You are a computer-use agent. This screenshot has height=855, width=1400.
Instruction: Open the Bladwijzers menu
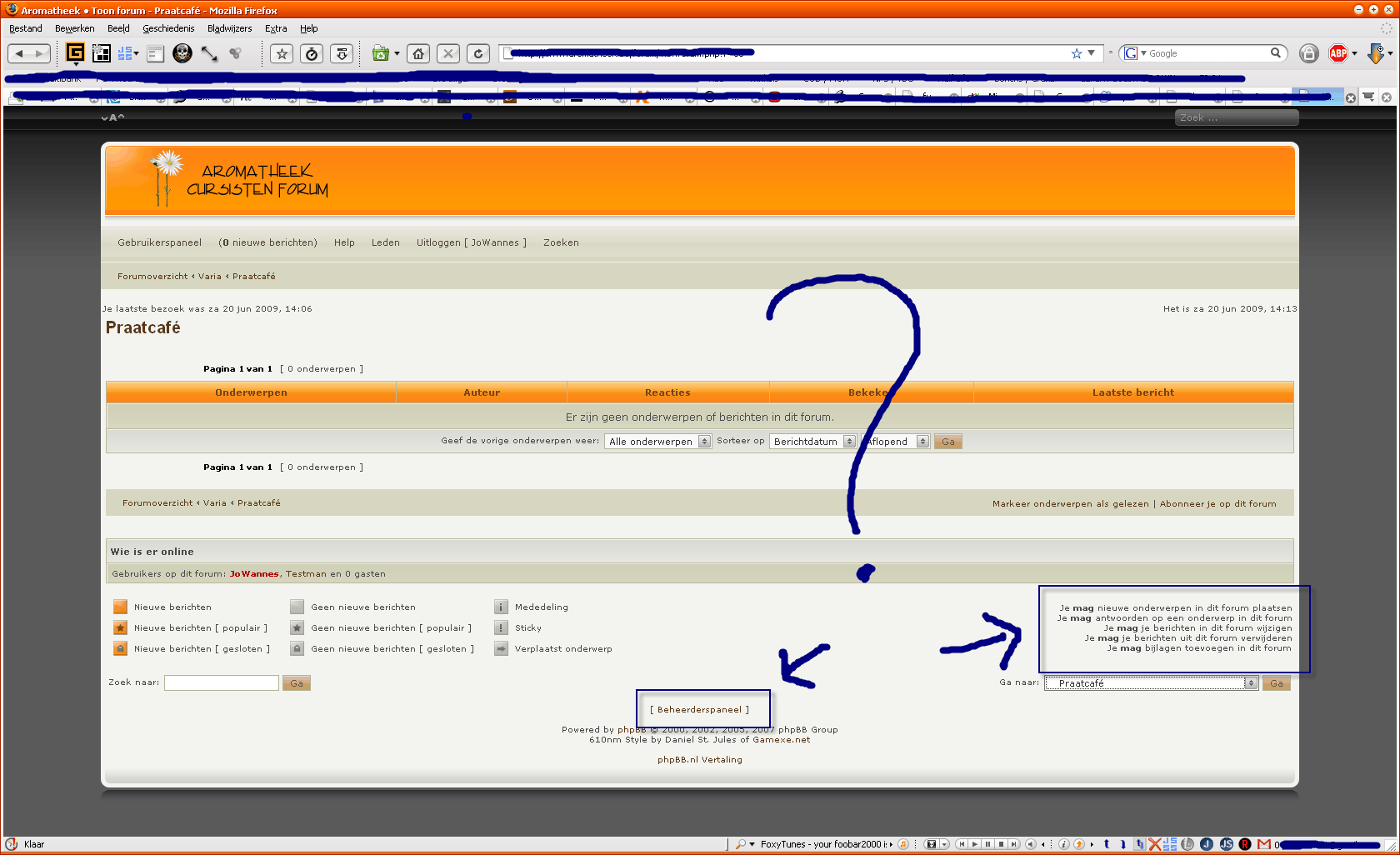[229, 28]
